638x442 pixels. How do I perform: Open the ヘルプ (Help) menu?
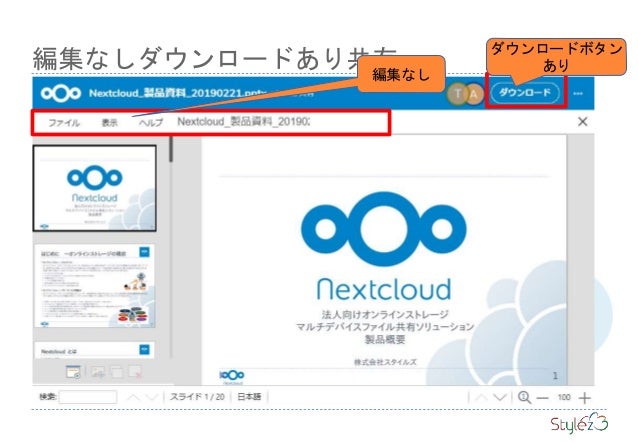tap(151, 123)
